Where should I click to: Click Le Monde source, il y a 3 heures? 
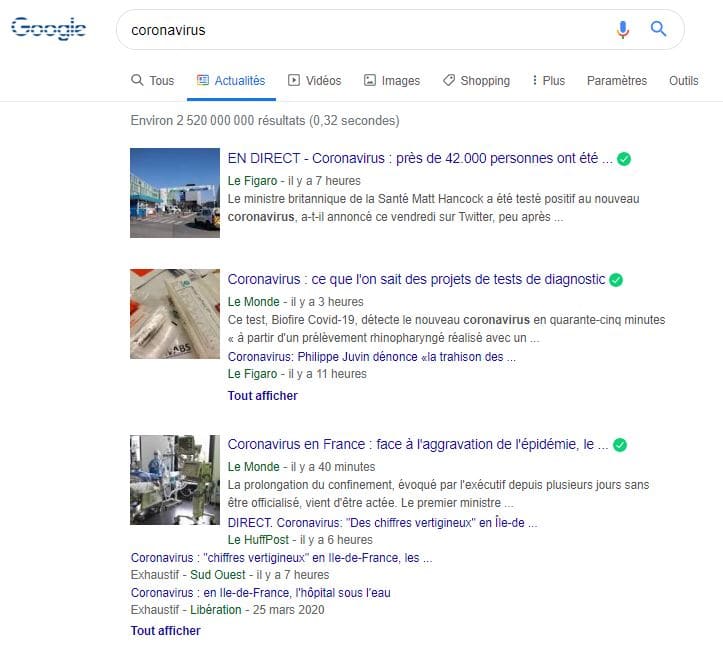point(254,302)
